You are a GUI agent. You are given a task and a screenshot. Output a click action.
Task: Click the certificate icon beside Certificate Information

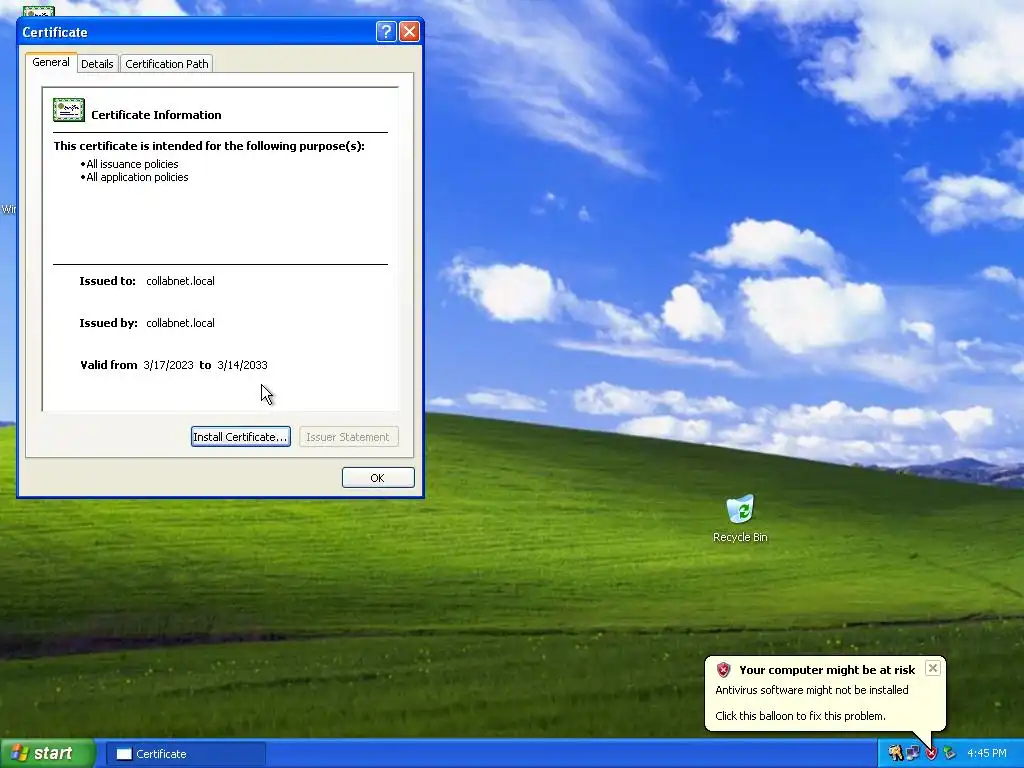click(69, 110)
